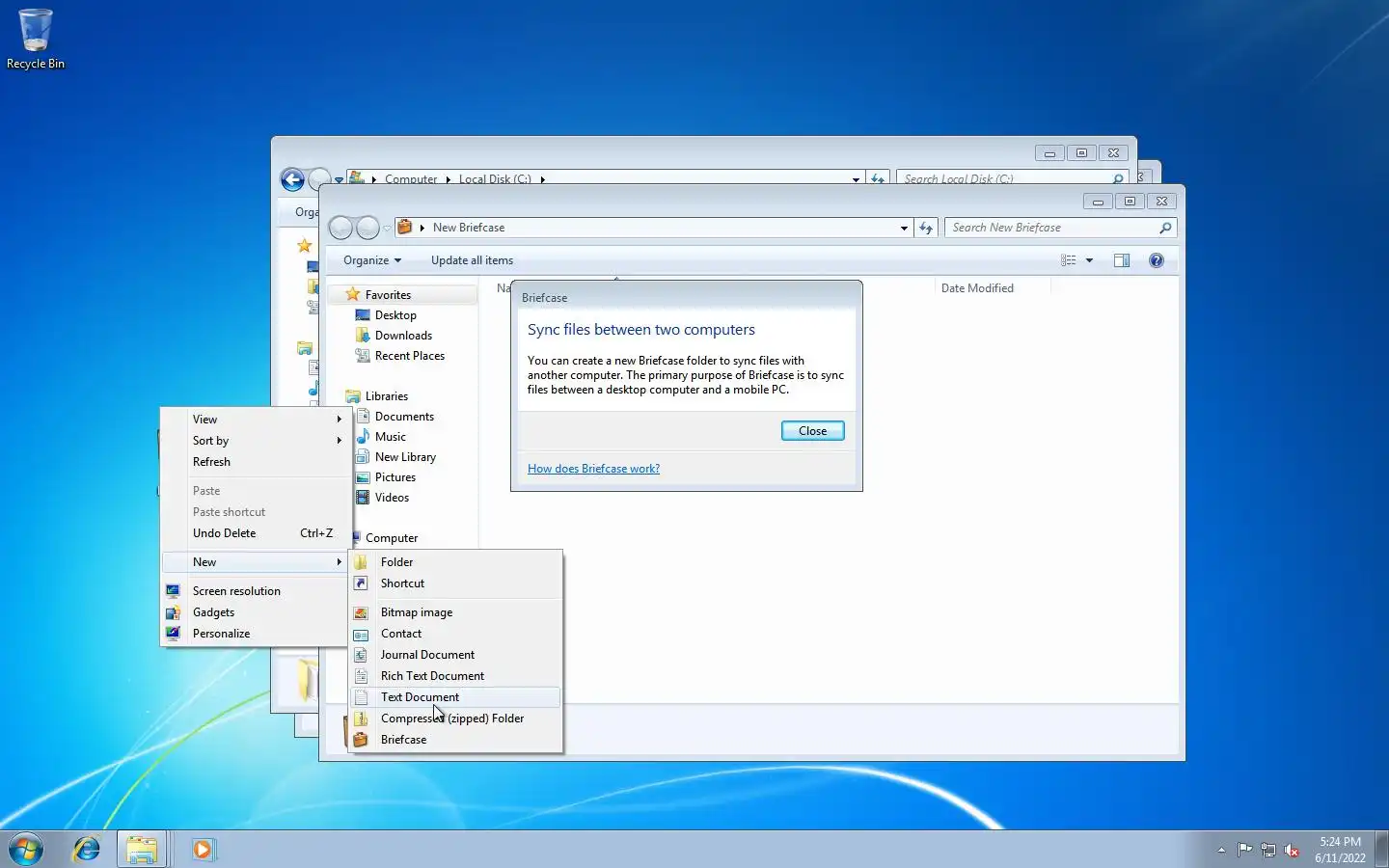The height and width of the screenshot is (868, 1389).
Task: Open the Videos library
Action: (x=392, y=498)
